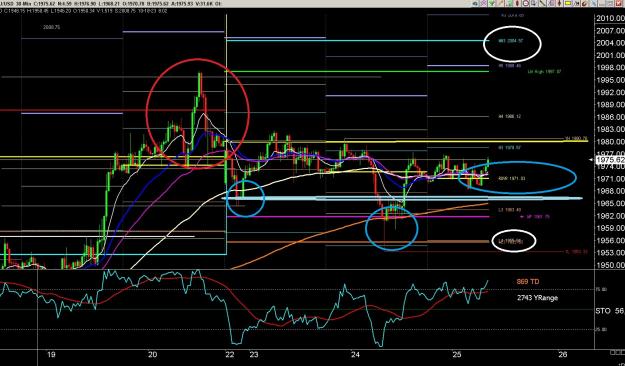Click the small squares at bottom-right corner
625x366 pixels.
point(617,352)
